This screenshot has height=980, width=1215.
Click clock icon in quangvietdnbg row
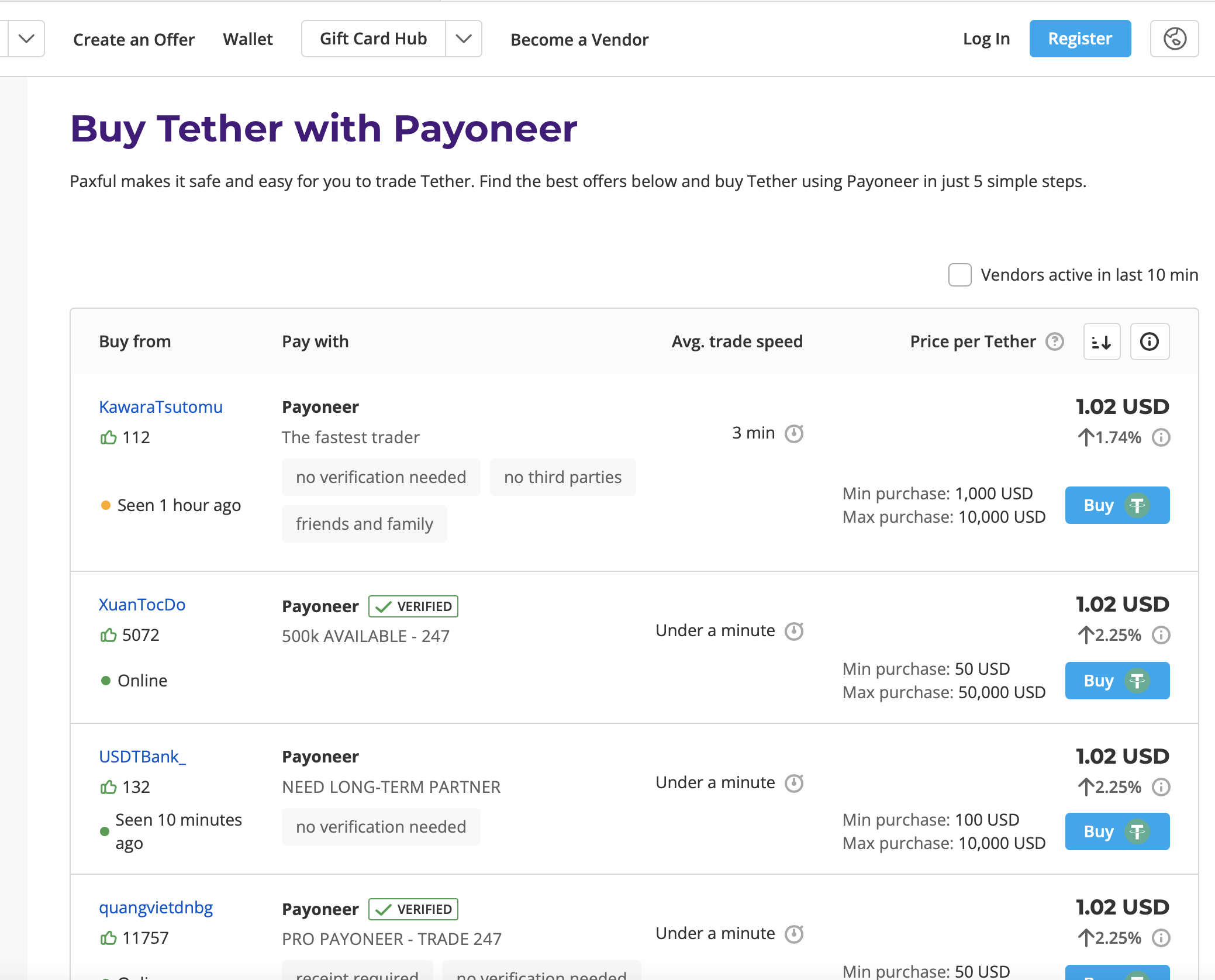click(x=794, y=934)
